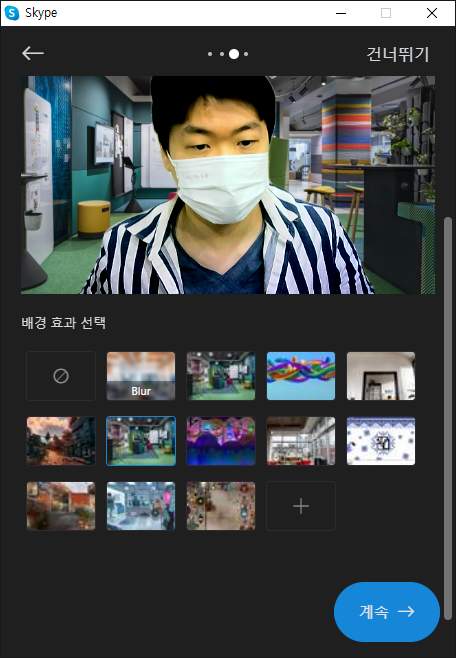
Task: Select the no background effect option
Action: (61, 376)
